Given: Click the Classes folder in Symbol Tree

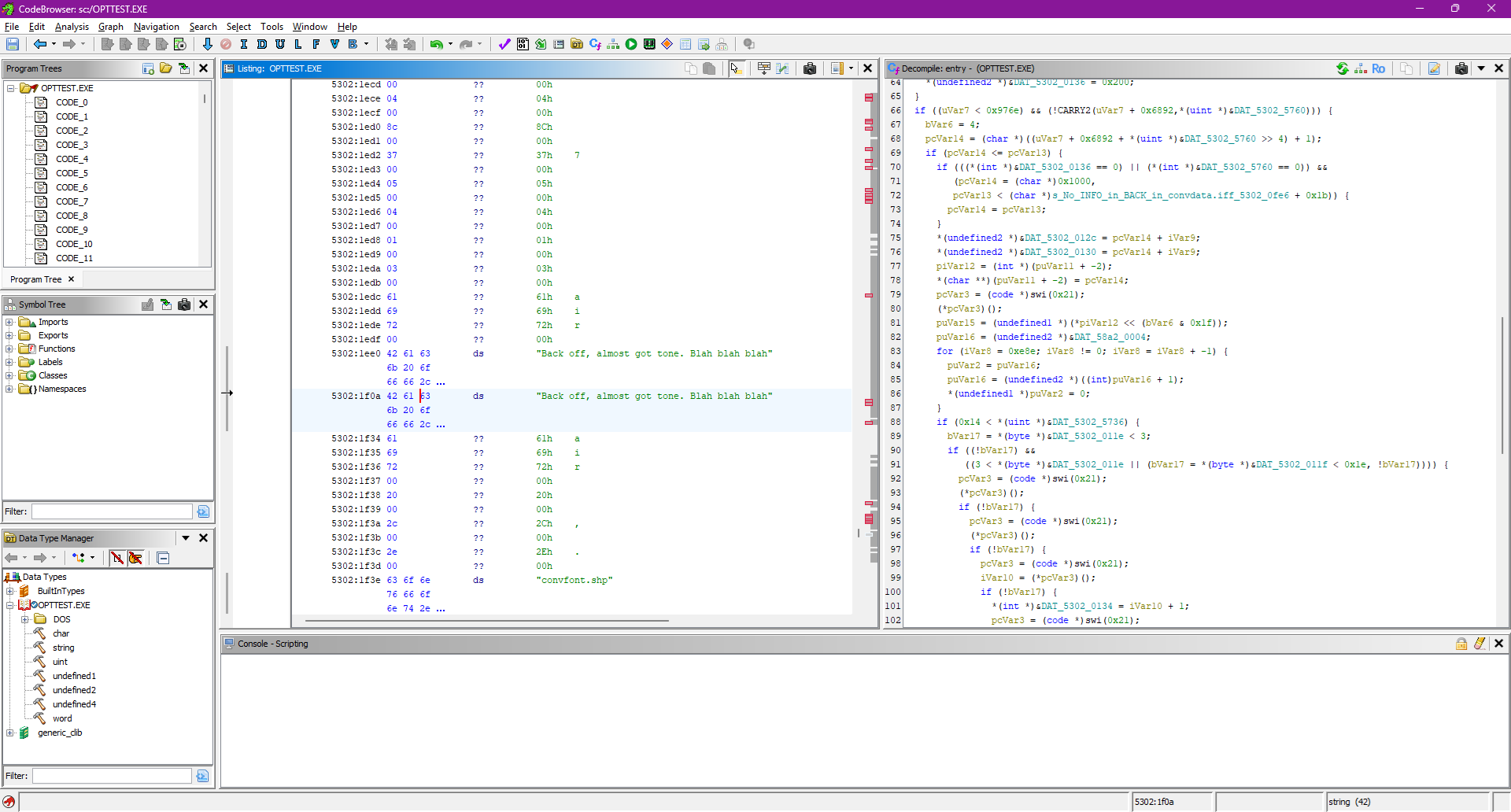Looking at the screenshot, I should click(x=53, y=375).
